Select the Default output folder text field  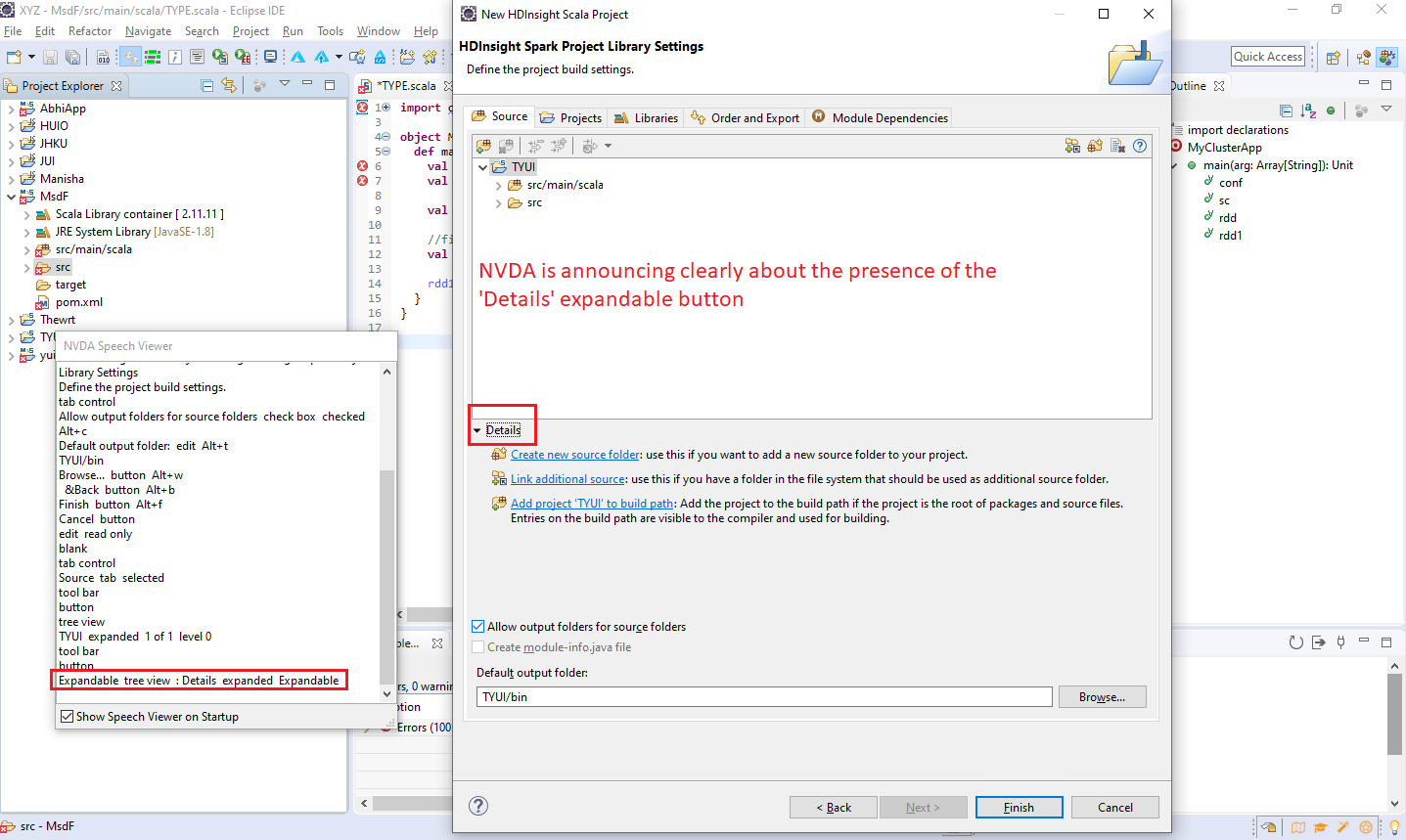coord(763,696)
